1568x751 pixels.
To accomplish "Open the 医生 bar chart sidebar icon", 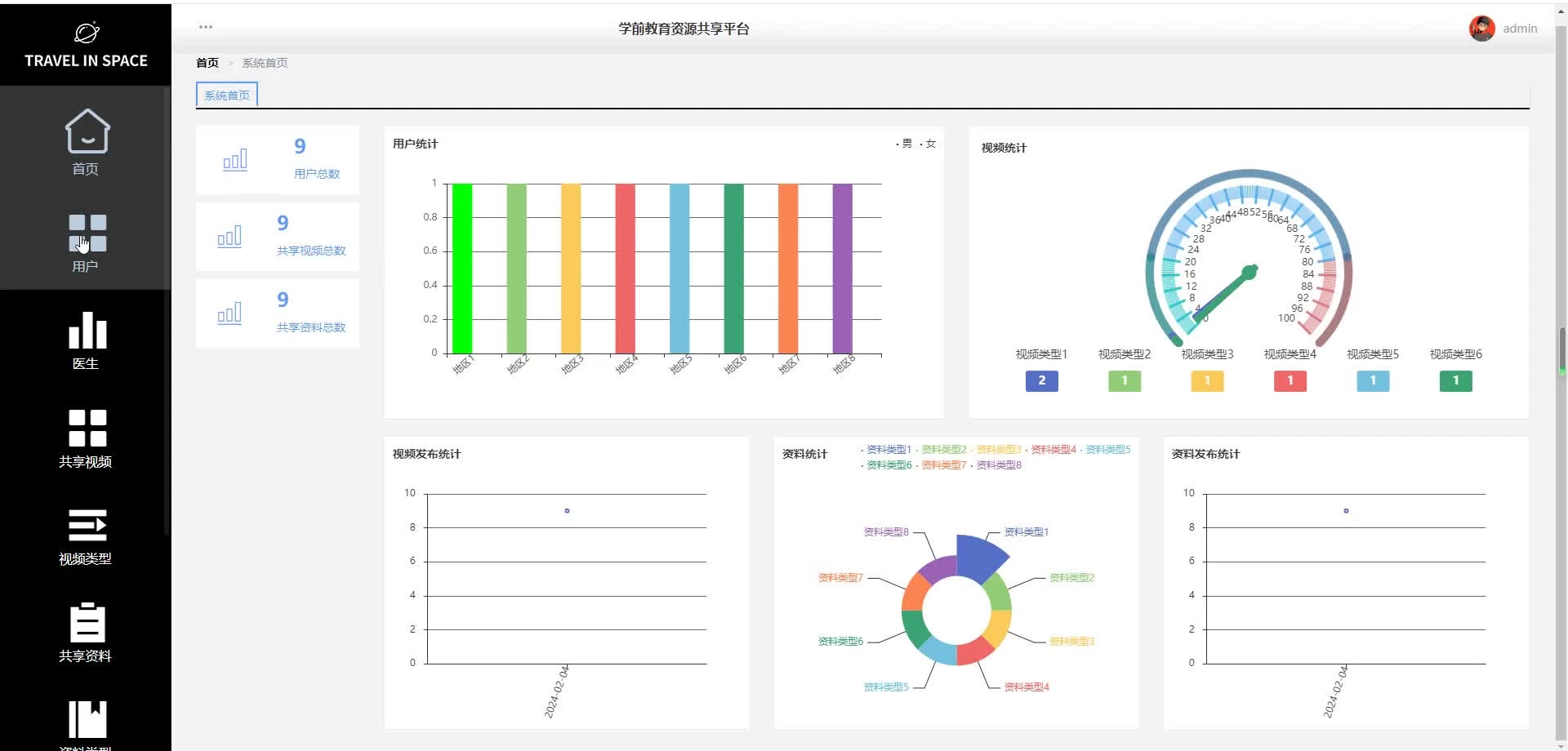I will [87, 331].
